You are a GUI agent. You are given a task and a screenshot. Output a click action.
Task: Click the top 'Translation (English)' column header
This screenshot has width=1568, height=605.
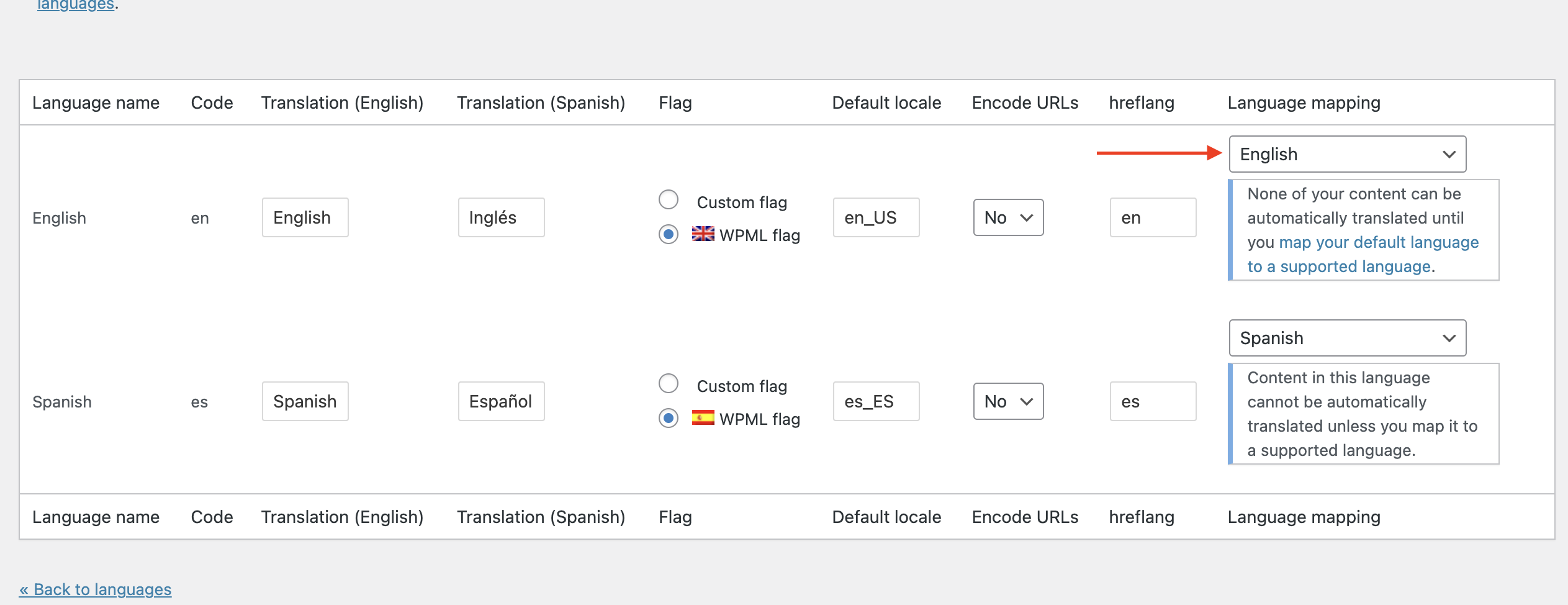[342, 102]
